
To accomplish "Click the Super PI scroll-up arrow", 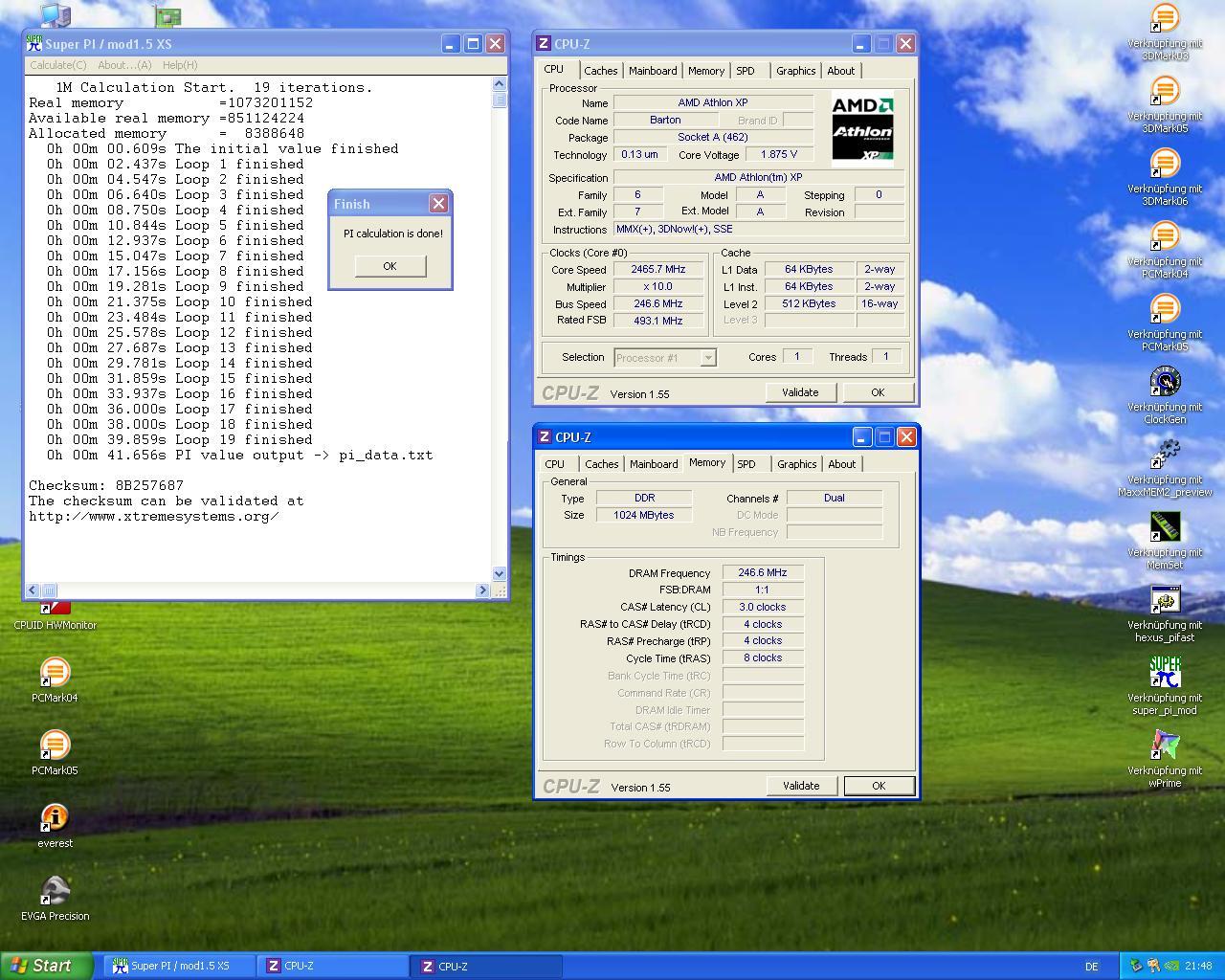I will [x=499, y=85].
